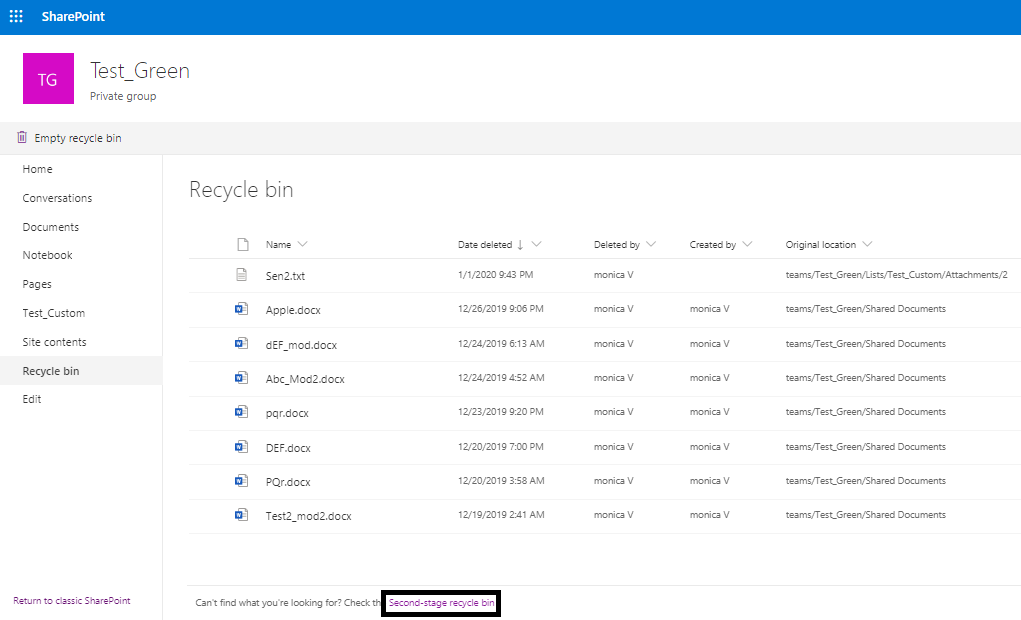Open Site contents in the left navigation
The height and width of the screenshot is (620, 1021).
[54, 342]
